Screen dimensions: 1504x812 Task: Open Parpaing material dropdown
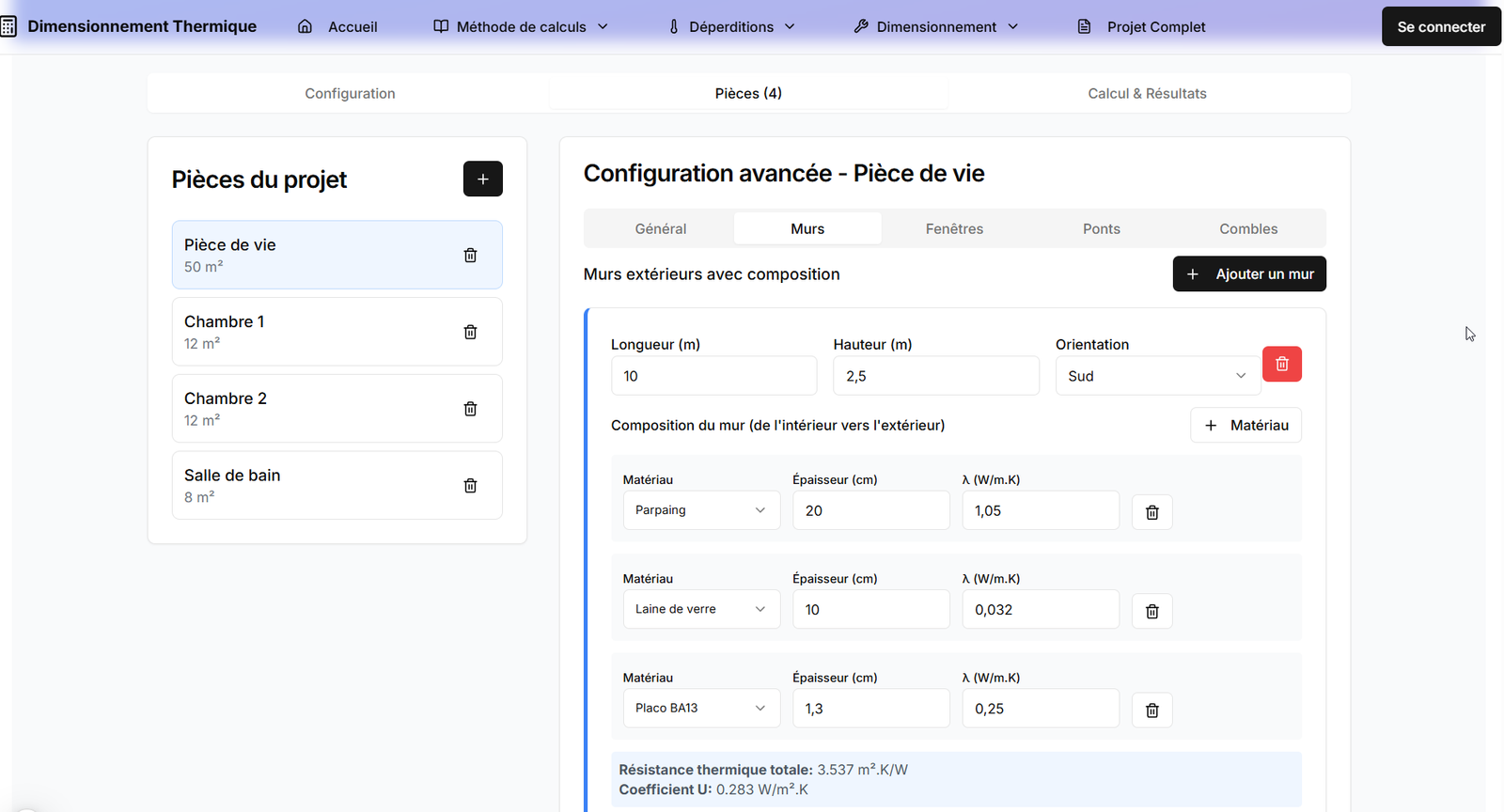click(701, 510)
